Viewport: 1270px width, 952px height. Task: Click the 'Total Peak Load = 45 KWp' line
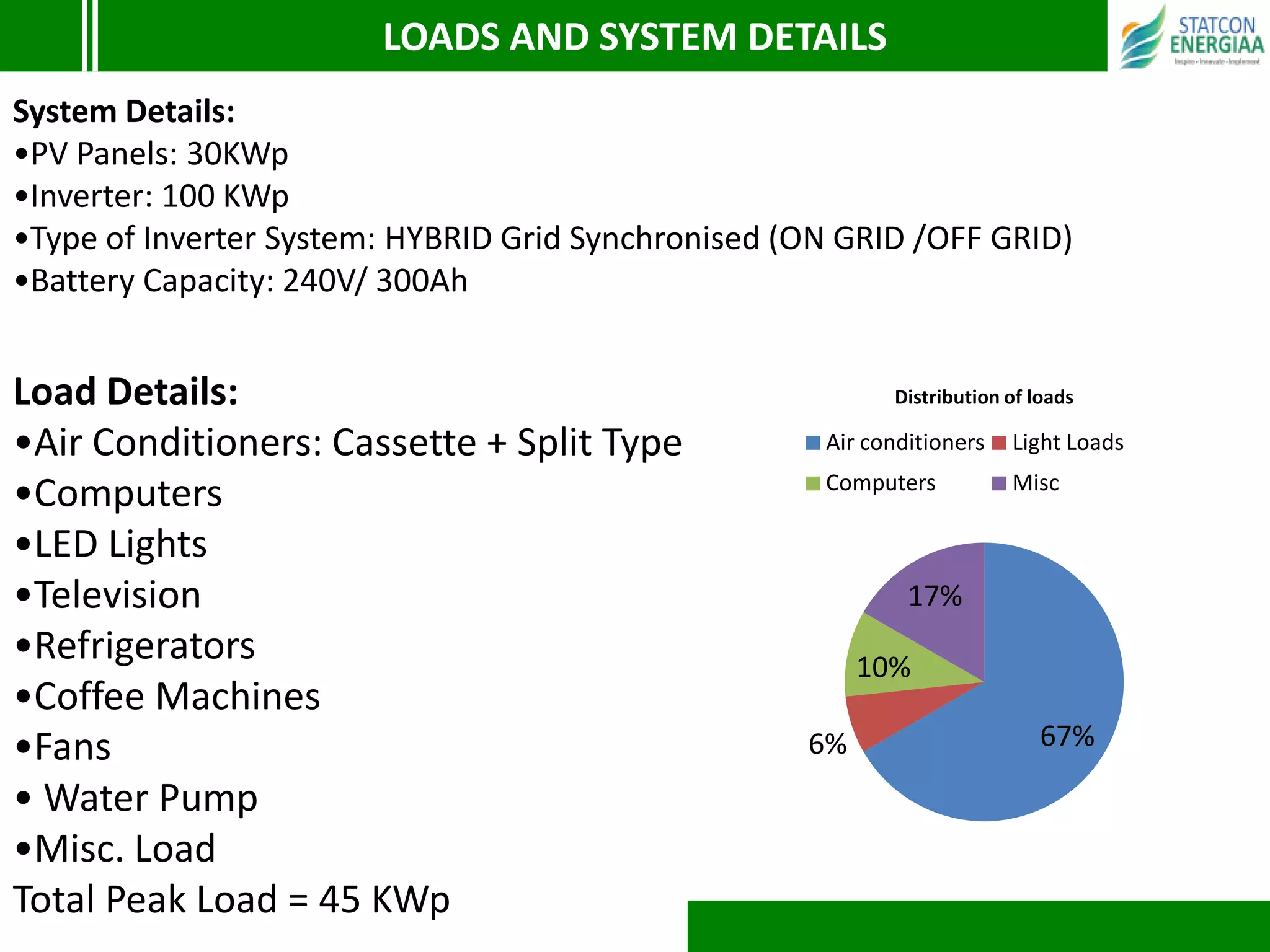(x=231, y=900)
